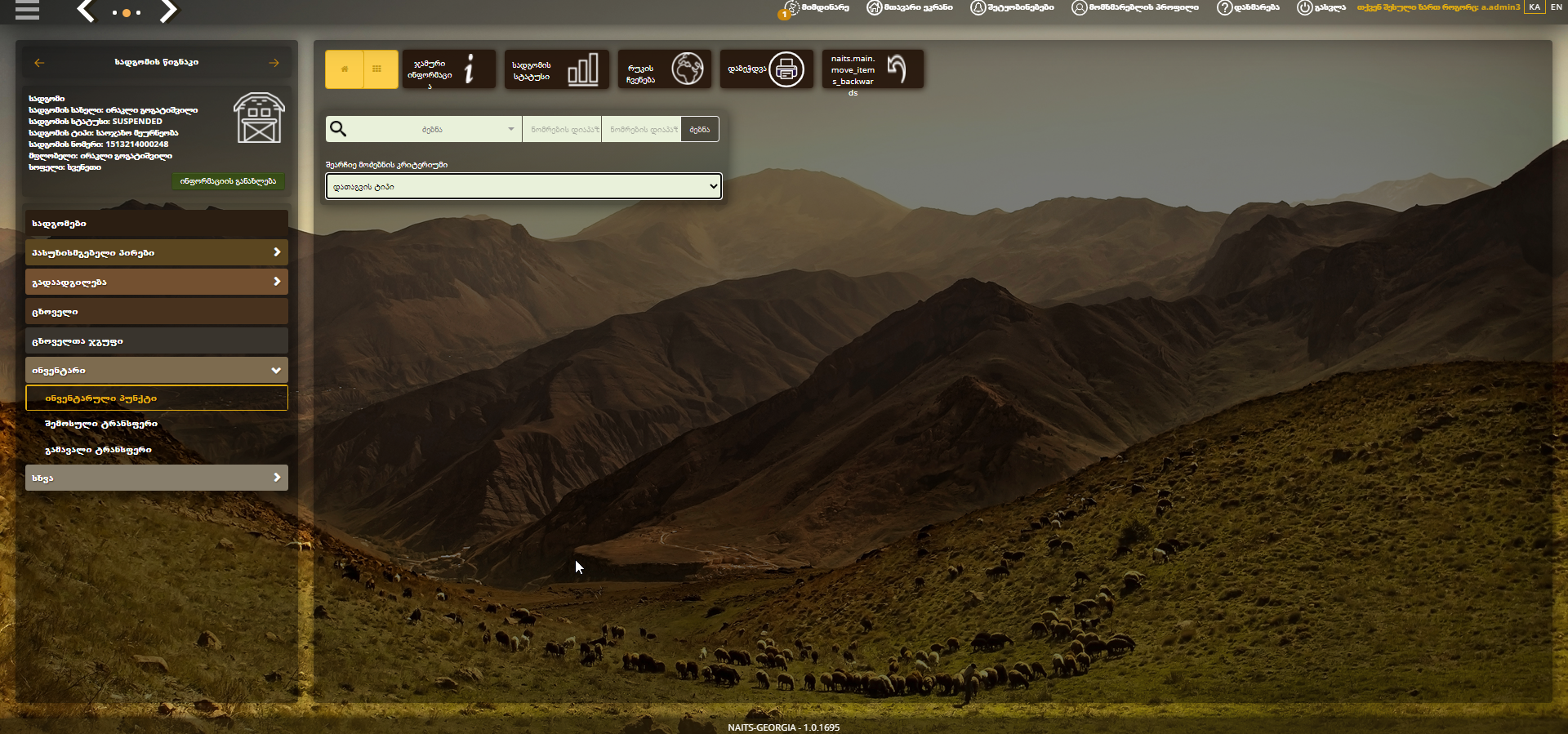Switch language to EN
Screen dimensions: 1568x734
tap(1557, 7)
